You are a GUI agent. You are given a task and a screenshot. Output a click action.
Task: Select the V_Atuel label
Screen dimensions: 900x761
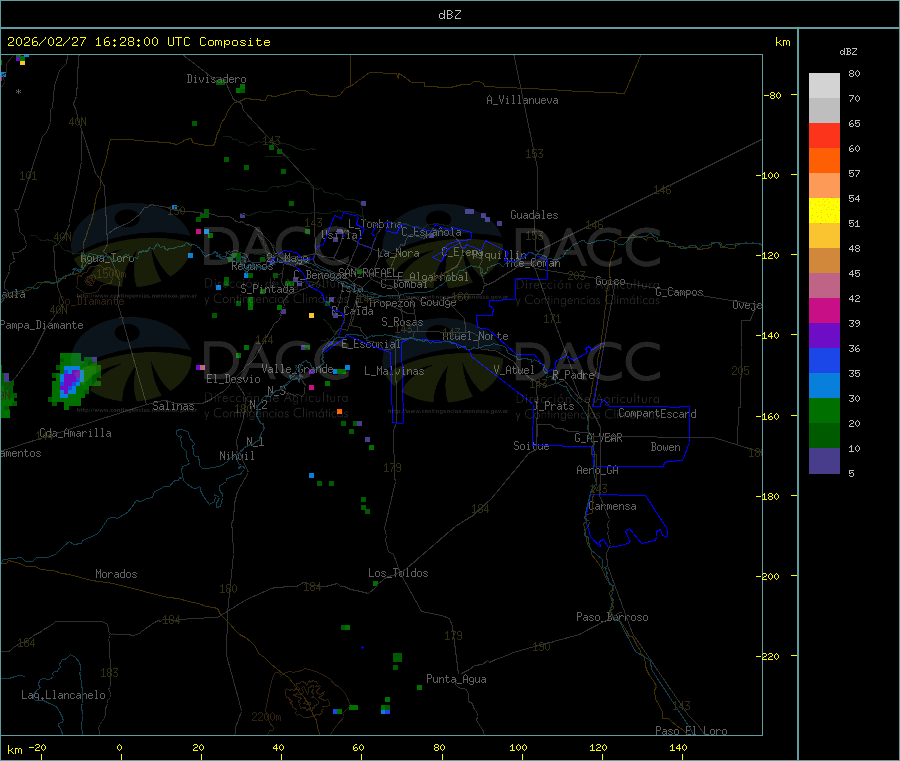pos(514,370)
